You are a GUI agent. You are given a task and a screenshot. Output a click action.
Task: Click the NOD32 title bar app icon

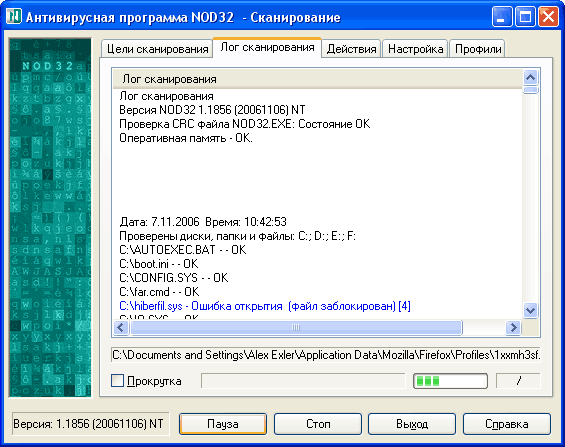click(14, 17)
